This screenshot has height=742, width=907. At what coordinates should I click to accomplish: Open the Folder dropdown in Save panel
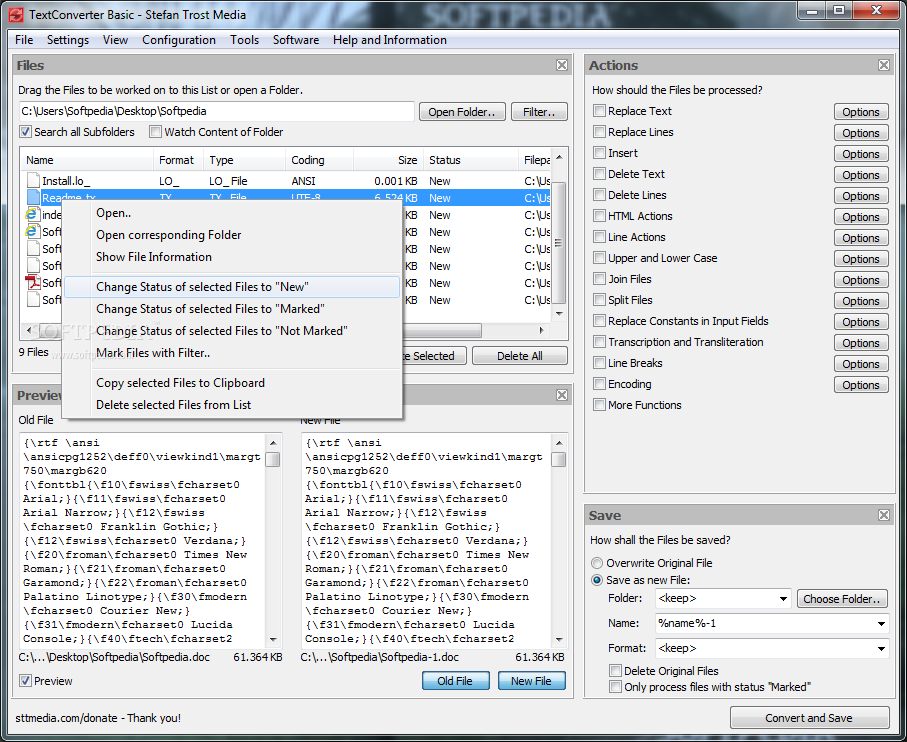point(783,599)
